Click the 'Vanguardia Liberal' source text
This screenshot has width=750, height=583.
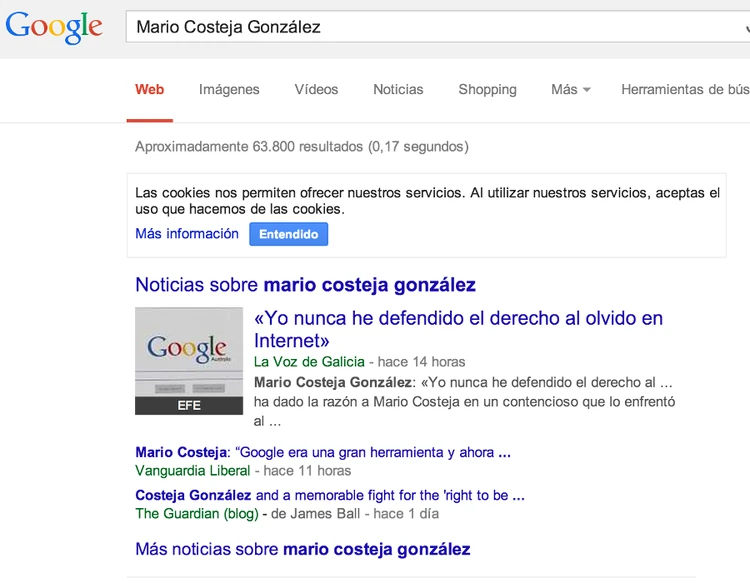point(192,471)
